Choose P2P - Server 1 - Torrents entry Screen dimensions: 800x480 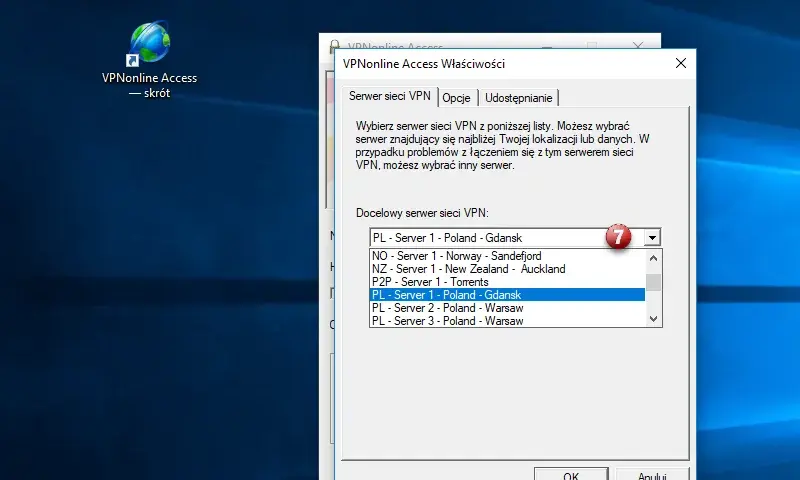pyautogui.click(x=507, y=282)
